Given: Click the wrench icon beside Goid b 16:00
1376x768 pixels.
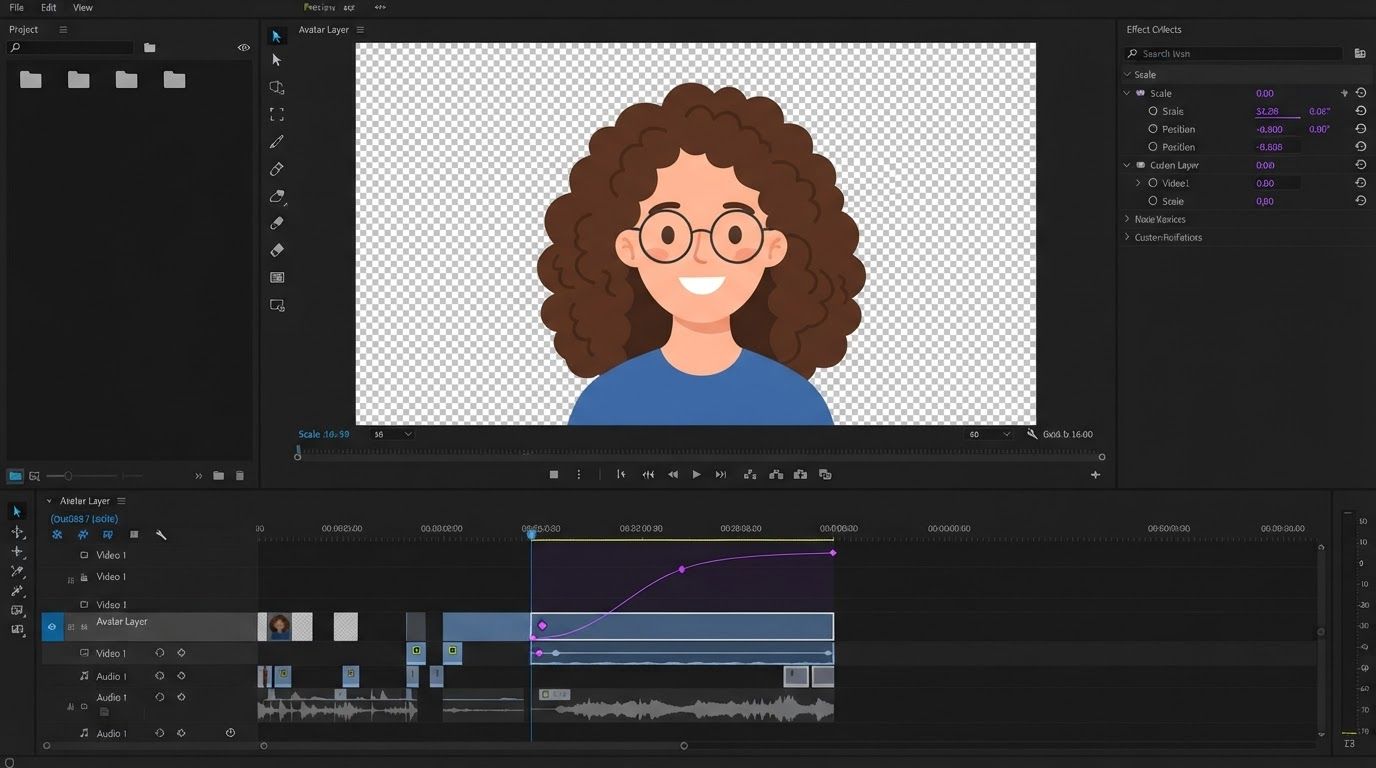Looking at the screenshot, I should coord(1032,434).
